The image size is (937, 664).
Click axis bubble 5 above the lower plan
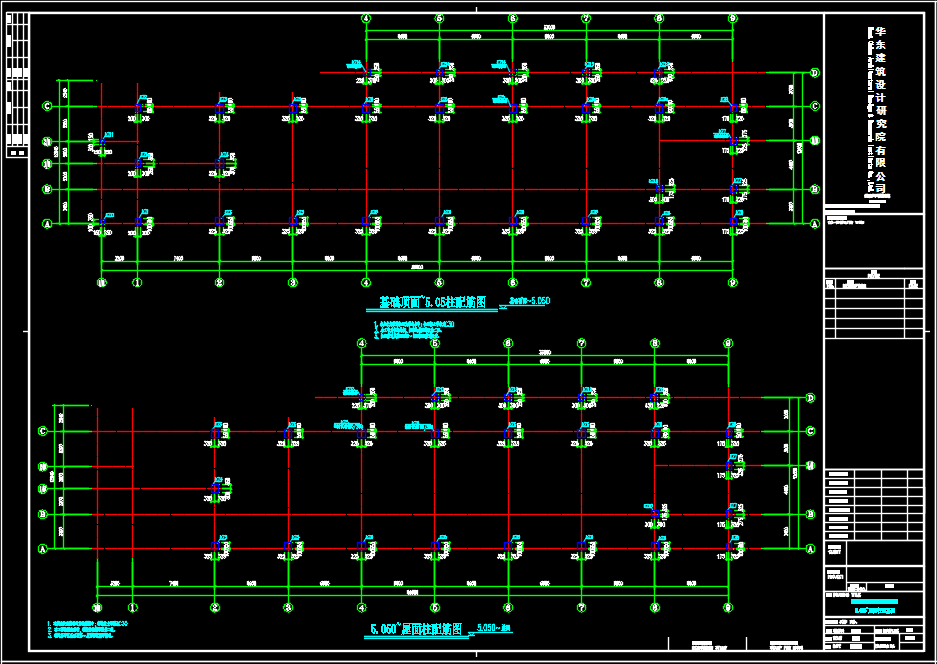pos(435,343)
